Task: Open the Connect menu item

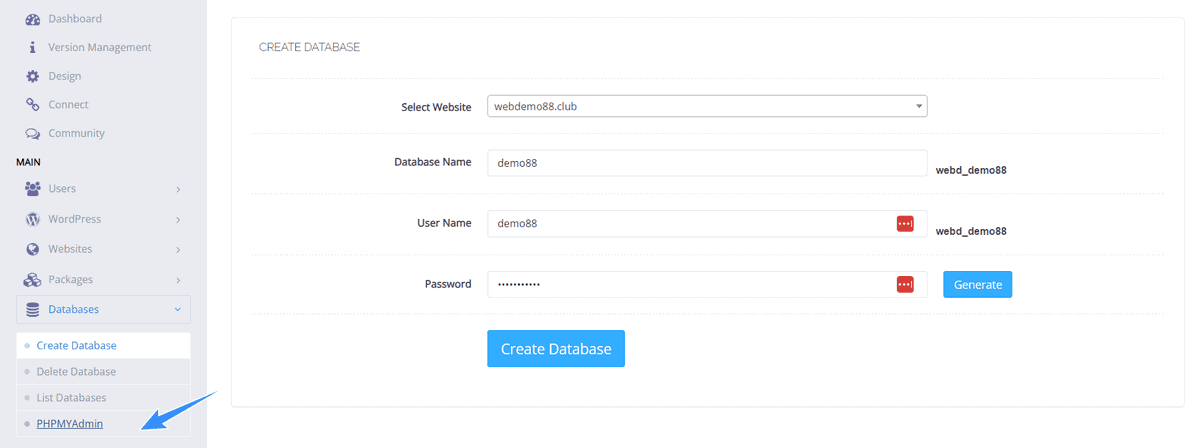Action: tap(68, 104)
